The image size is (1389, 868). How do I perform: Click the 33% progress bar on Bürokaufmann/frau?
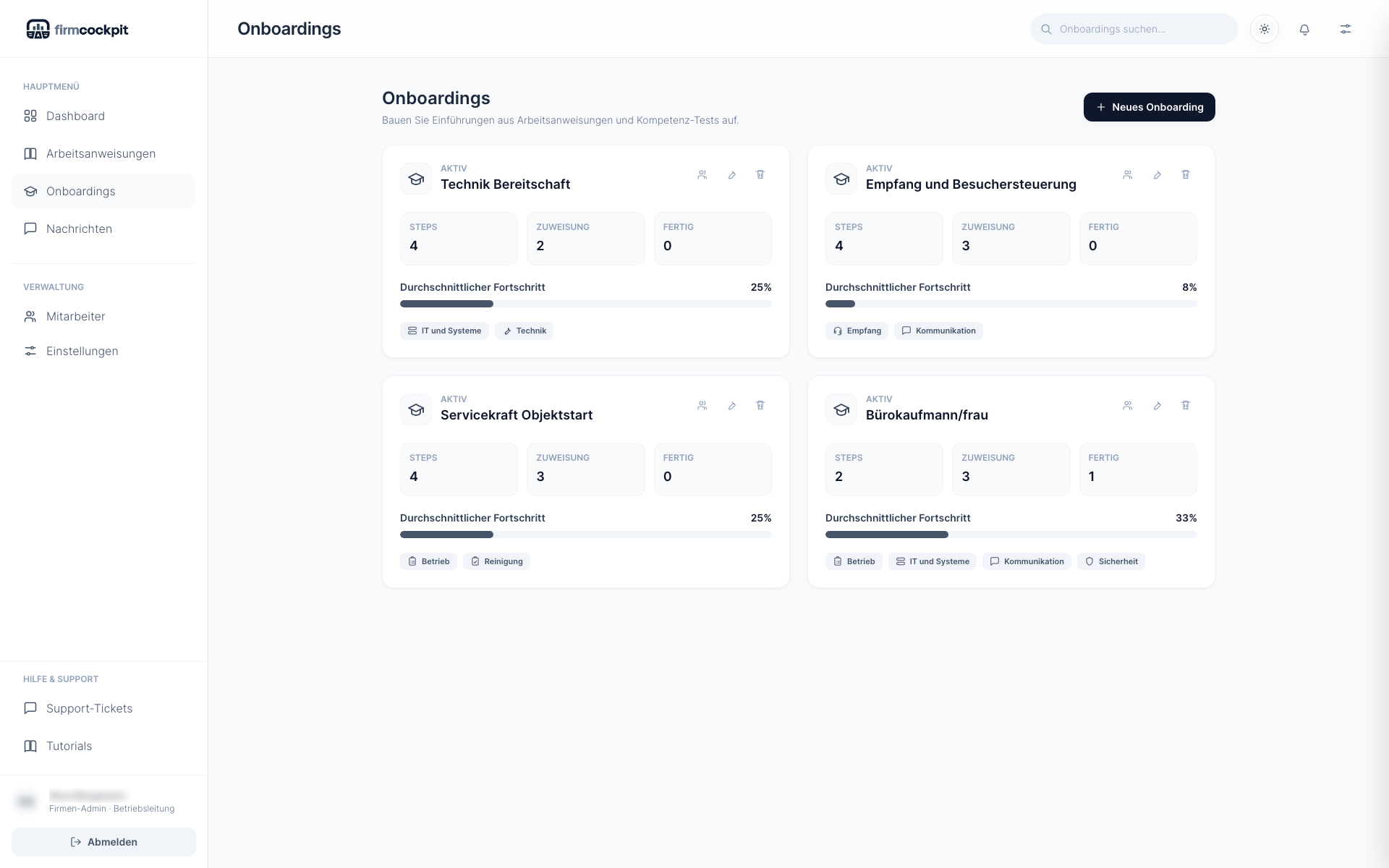click(1011, 535)
